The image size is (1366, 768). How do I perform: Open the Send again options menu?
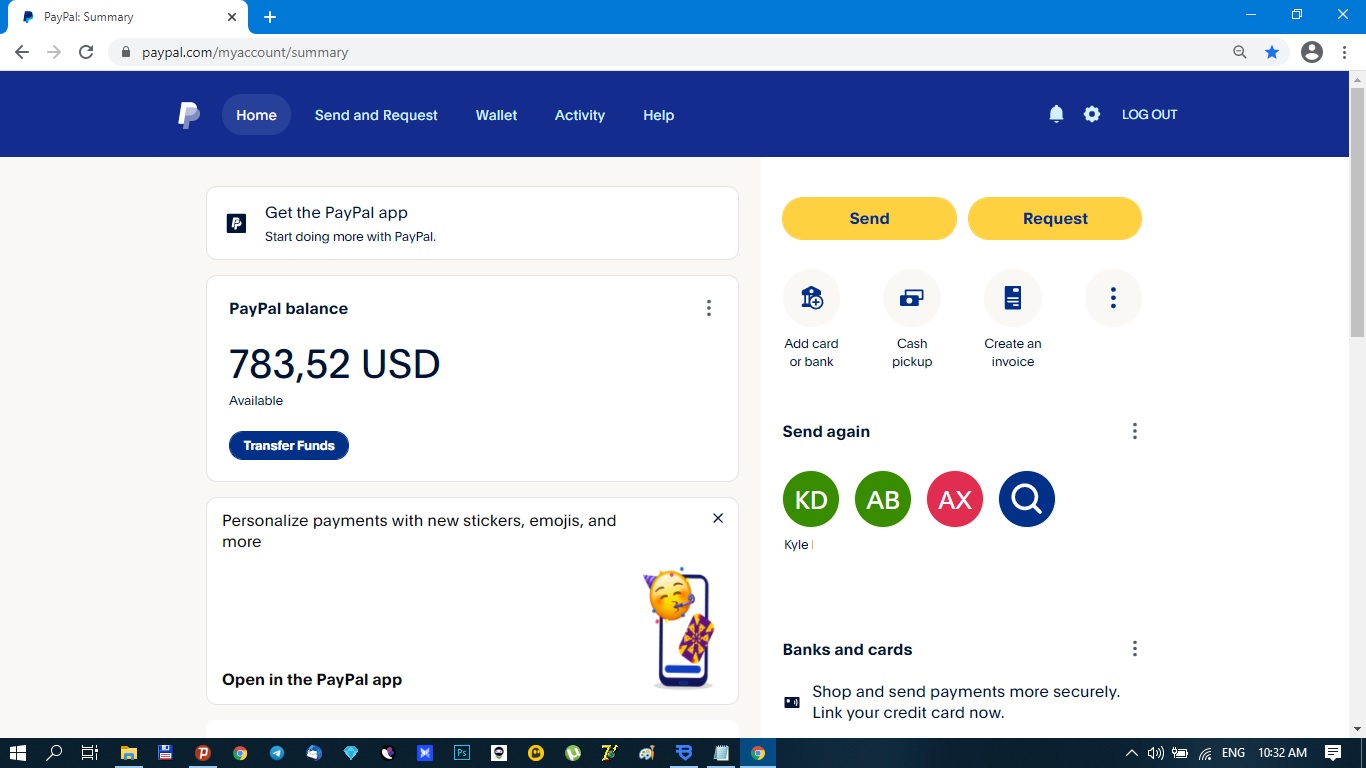[x=1135, y=431]
